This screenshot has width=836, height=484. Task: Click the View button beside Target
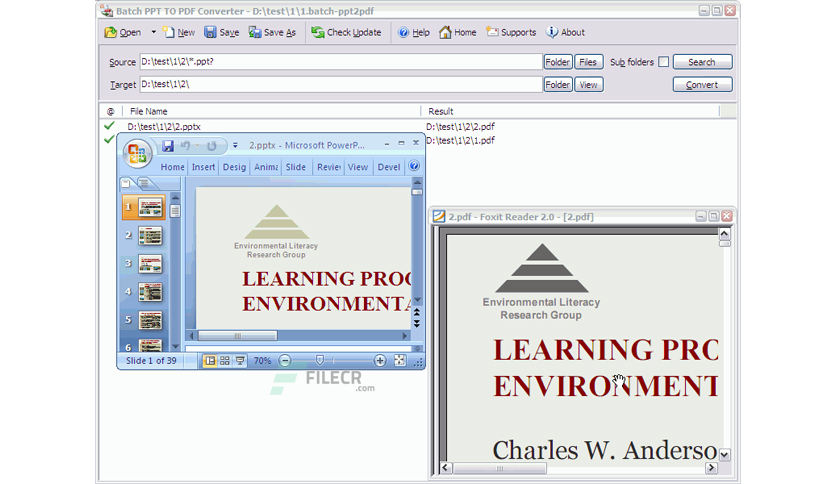point(589,85)
